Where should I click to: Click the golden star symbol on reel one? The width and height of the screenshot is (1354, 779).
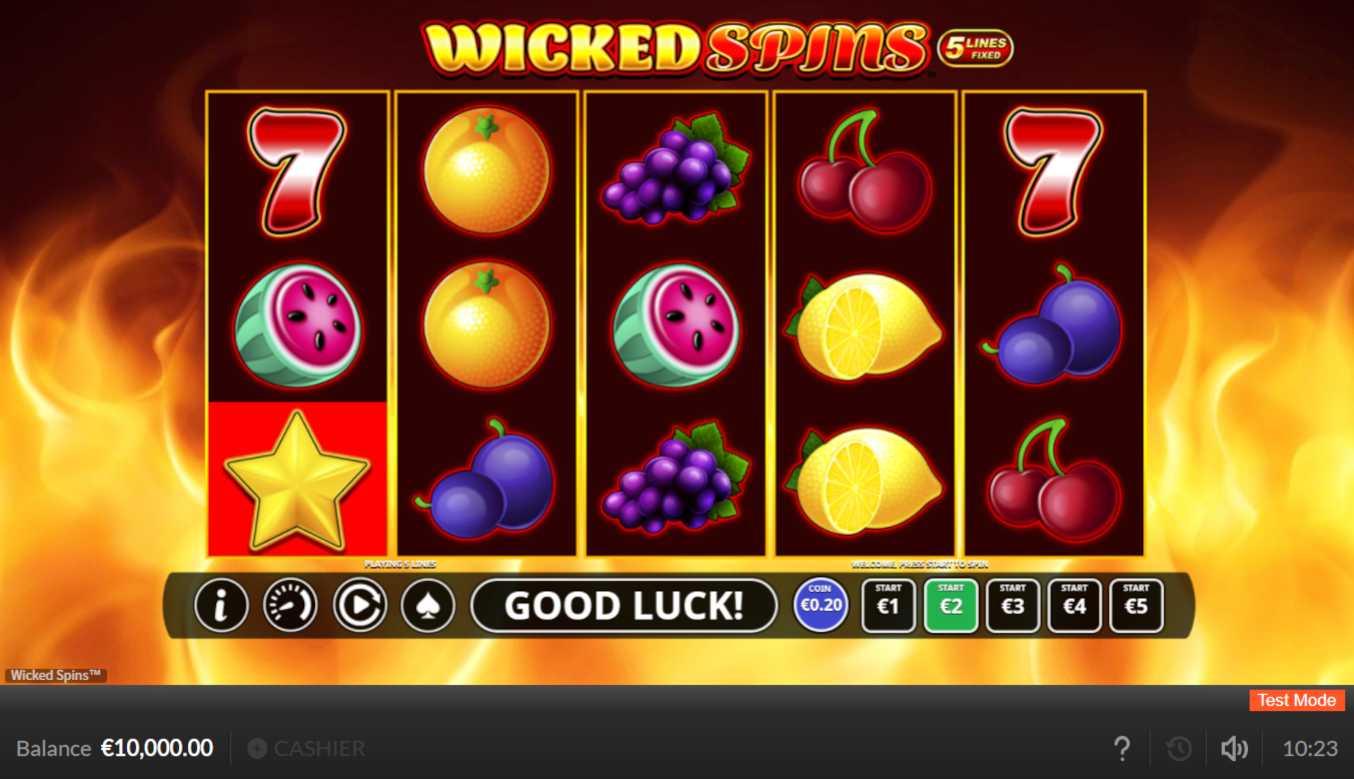[296, 480]
